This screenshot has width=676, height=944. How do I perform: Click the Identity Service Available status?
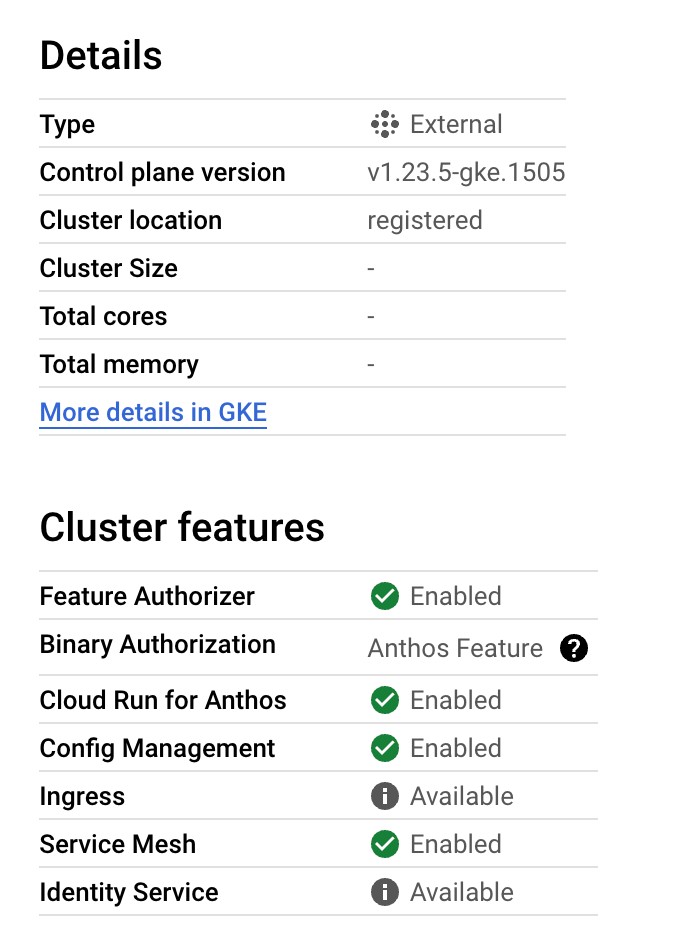point(461,892)
